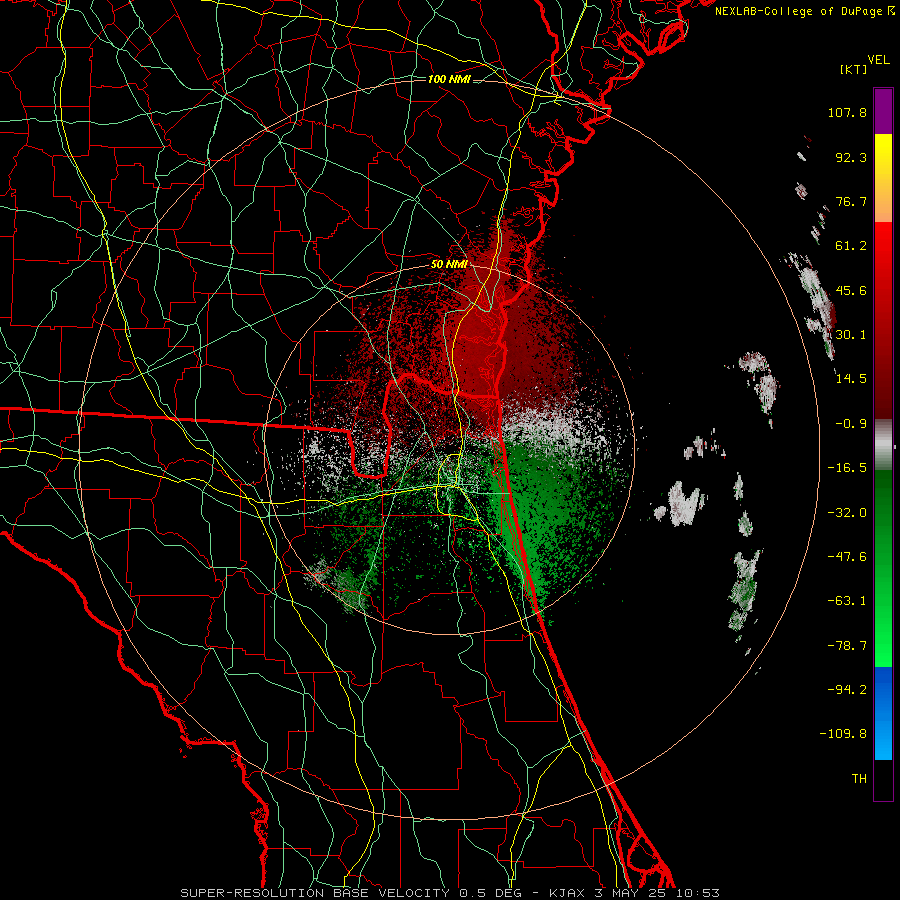Click the 61.2 velocity scale value
This screenshot has width=900, height=900.
[851, 246]
